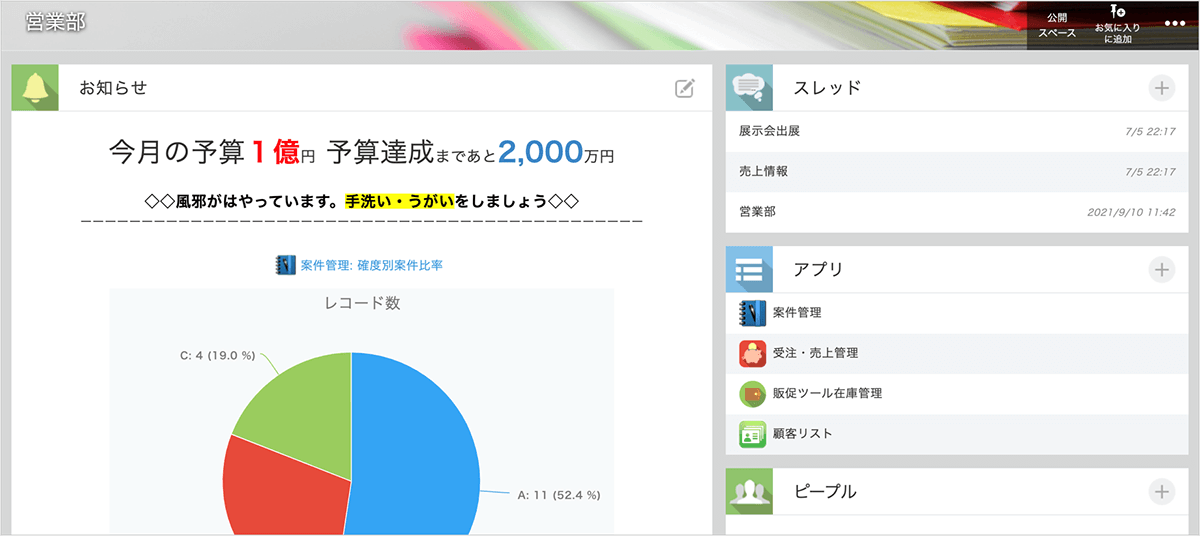This screenshot has width=1200, height=536.
Task: Click the 案件管理: 確度別案件比率 chart link
Action: coord(371,266)
